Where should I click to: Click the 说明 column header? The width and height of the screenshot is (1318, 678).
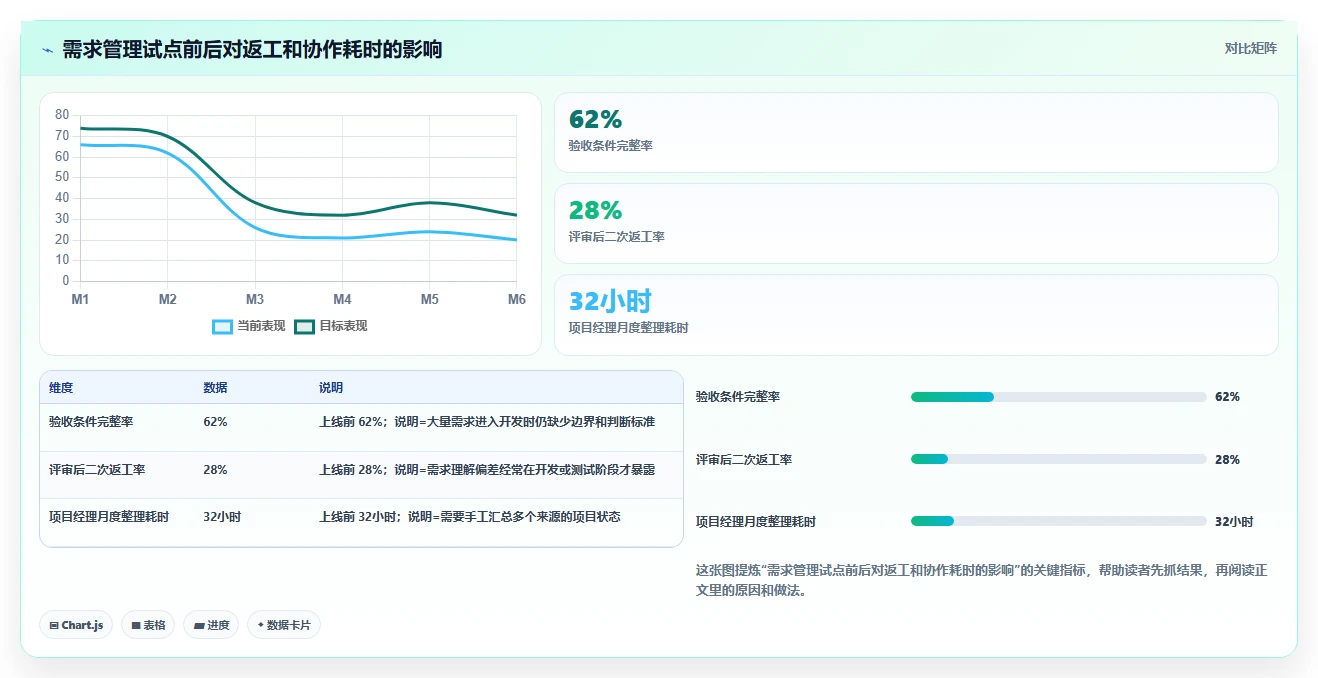point(331,388)
